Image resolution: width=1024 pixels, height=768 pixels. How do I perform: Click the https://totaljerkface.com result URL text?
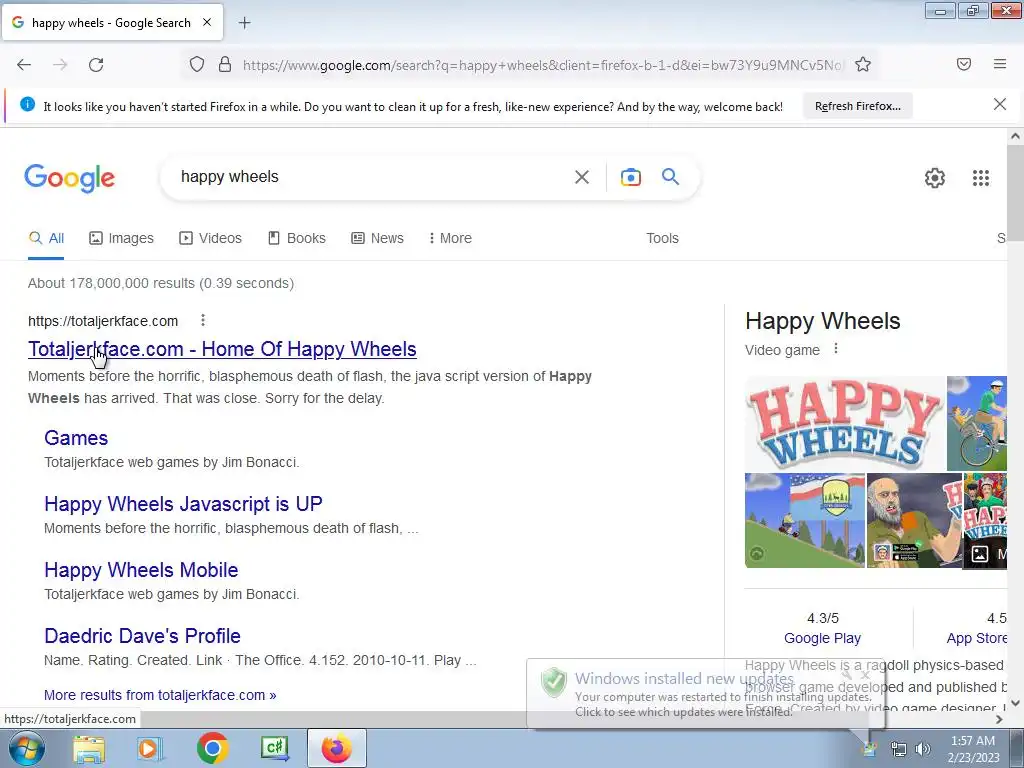click(103, 321)
